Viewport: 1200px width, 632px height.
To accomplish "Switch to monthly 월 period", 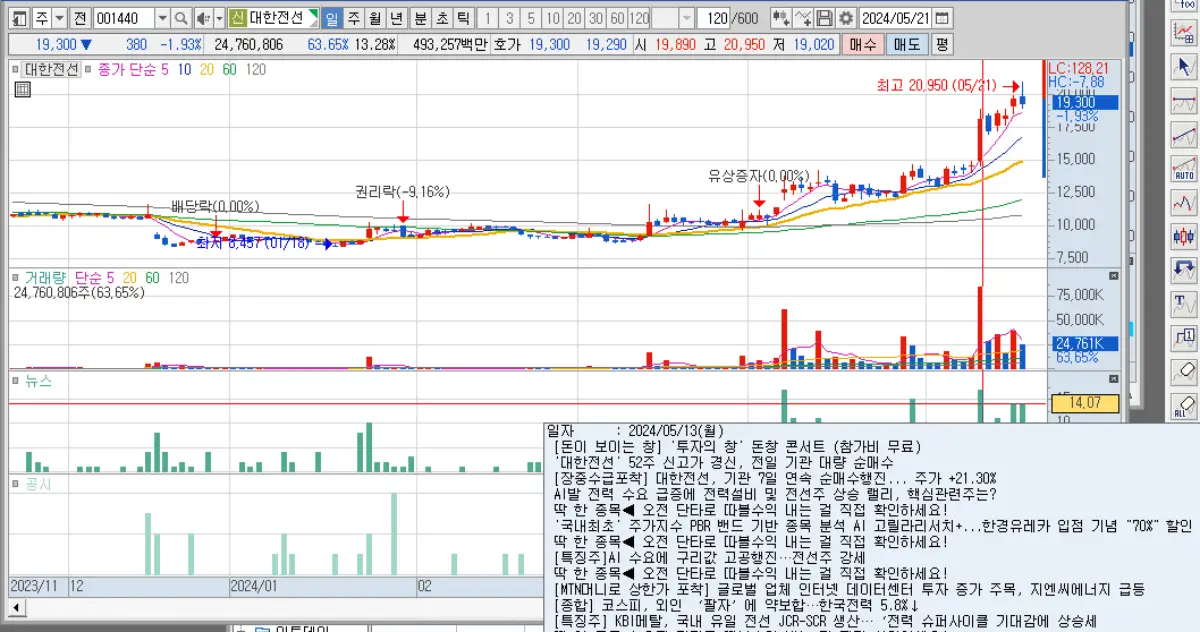I will coord(375,19).
